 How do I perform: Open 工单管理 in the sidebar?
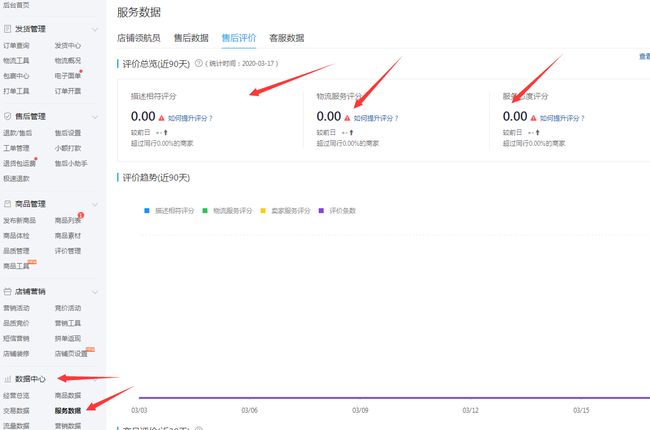[x=16, y=148]
